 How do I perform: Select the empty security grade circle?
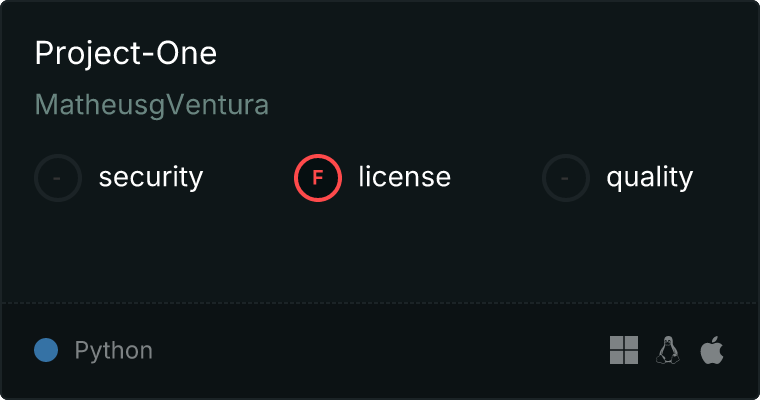point(58,178)
